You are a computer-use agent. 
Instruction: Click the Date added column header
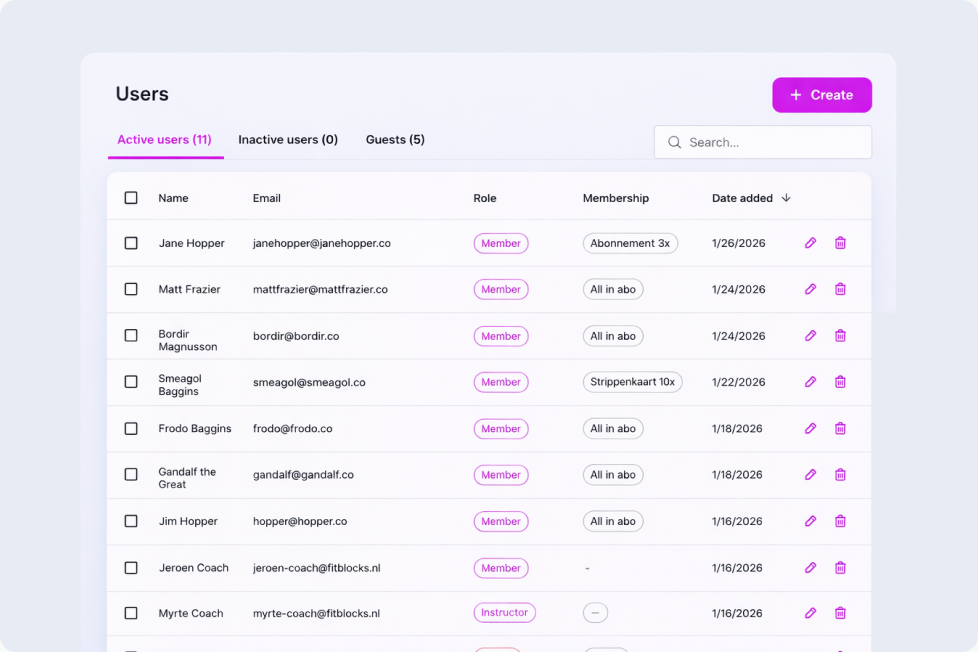[x=742, y=198]
